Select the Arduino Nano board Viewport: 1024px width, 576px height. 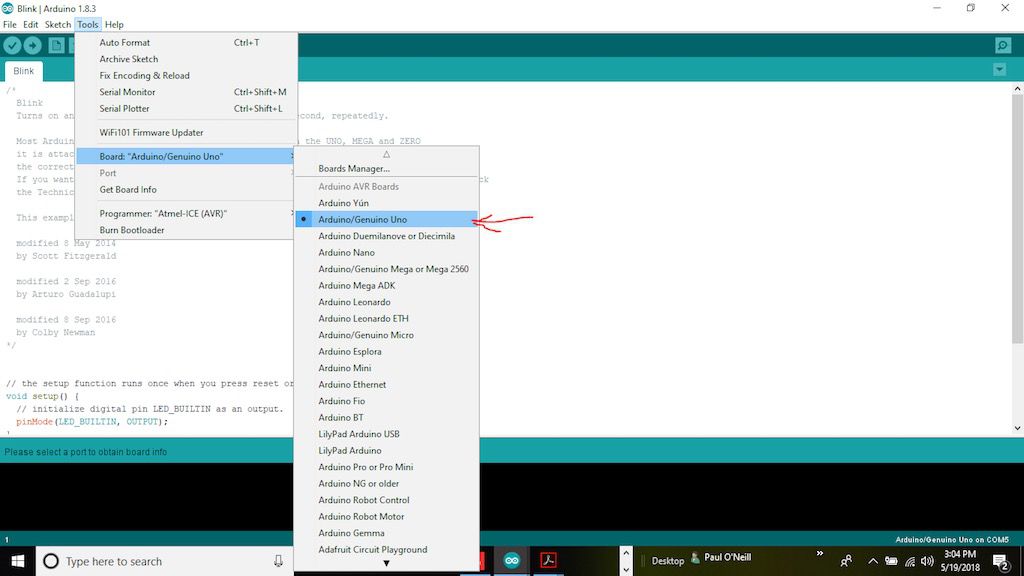coord(387,253)
